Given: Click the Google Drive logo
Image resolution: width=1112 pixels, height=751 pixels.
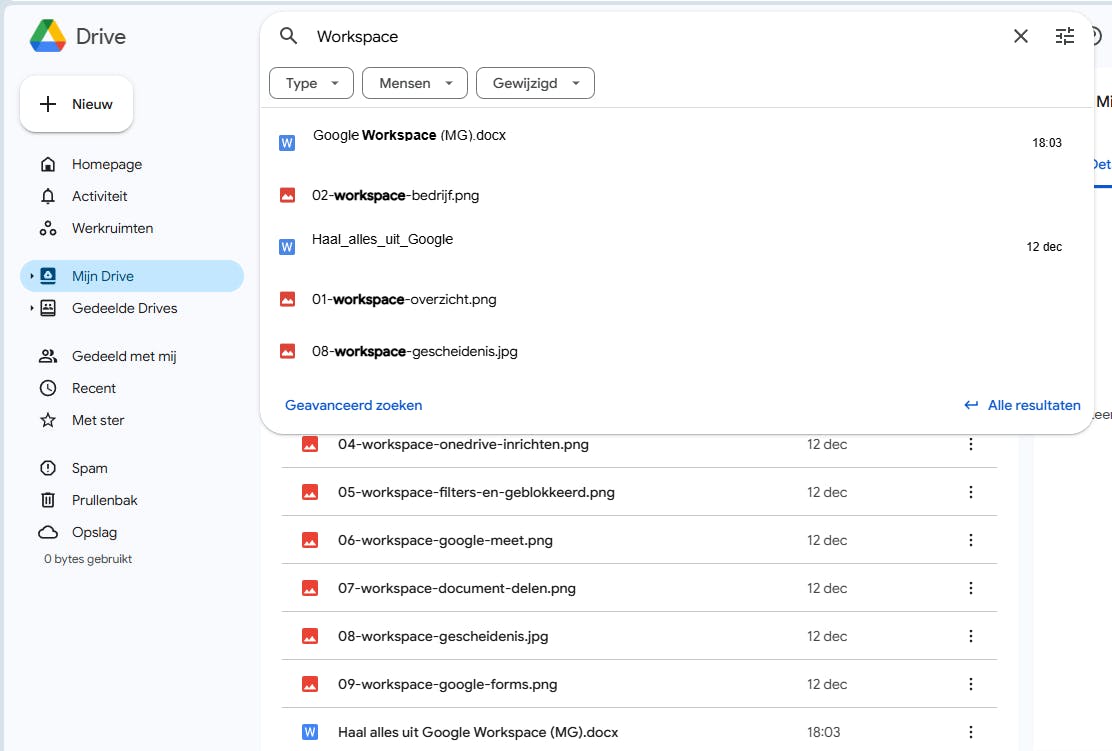Looking at the screenshot, I should click(48, 37).
